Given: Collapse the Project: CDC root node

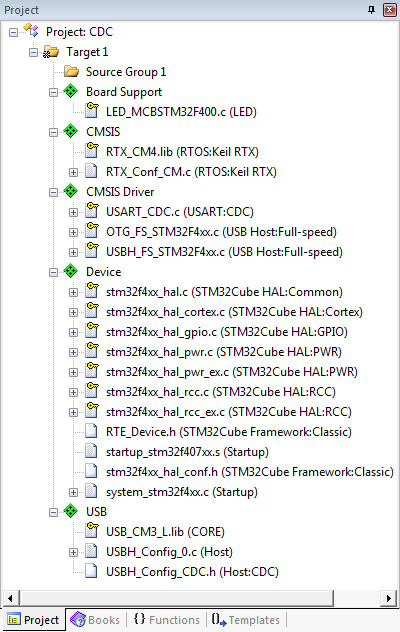Looking at the screenshot, I should 13,32.
